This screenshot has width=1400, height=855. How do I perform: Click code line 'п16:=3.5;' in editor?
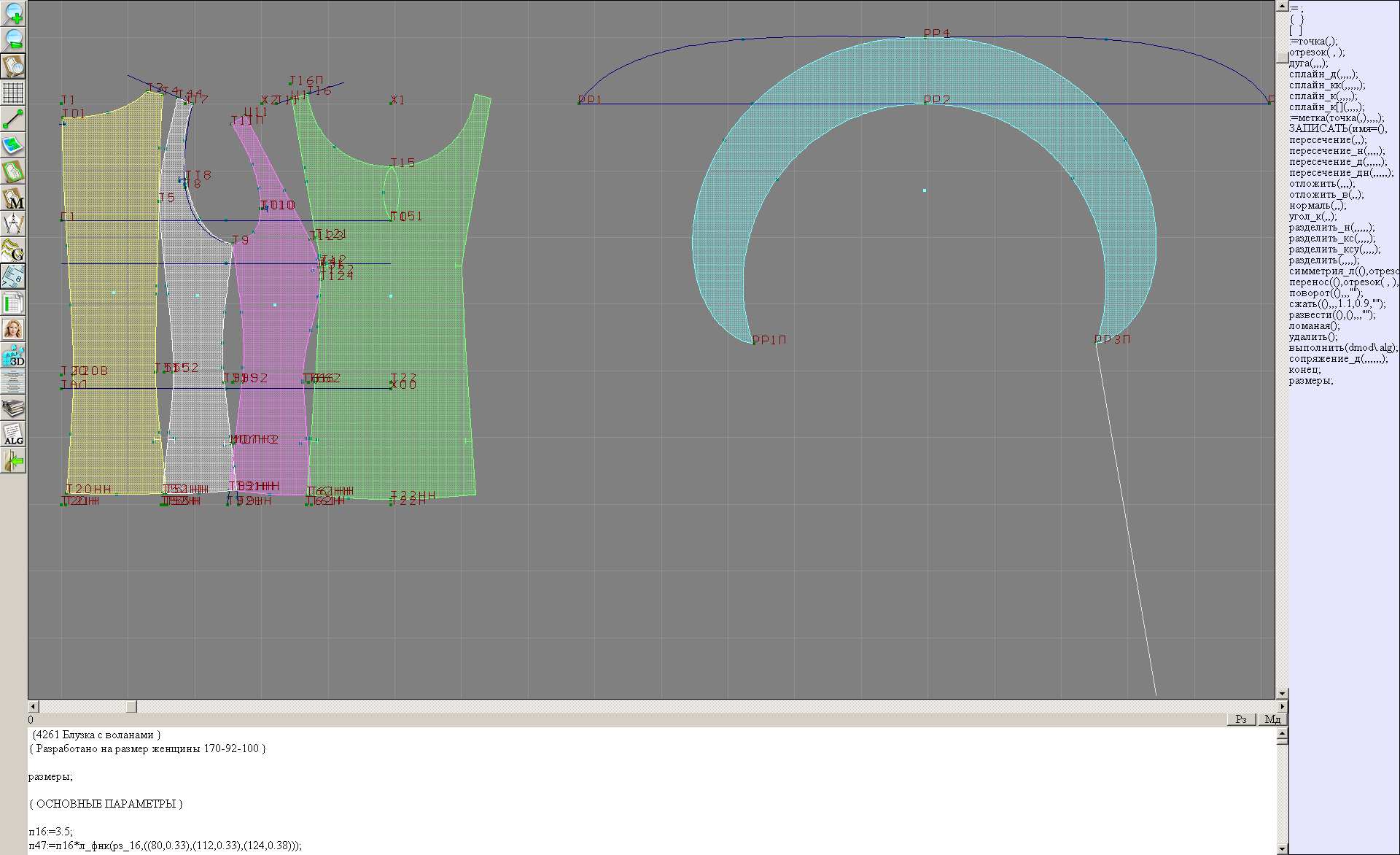(x=51, y=832)
